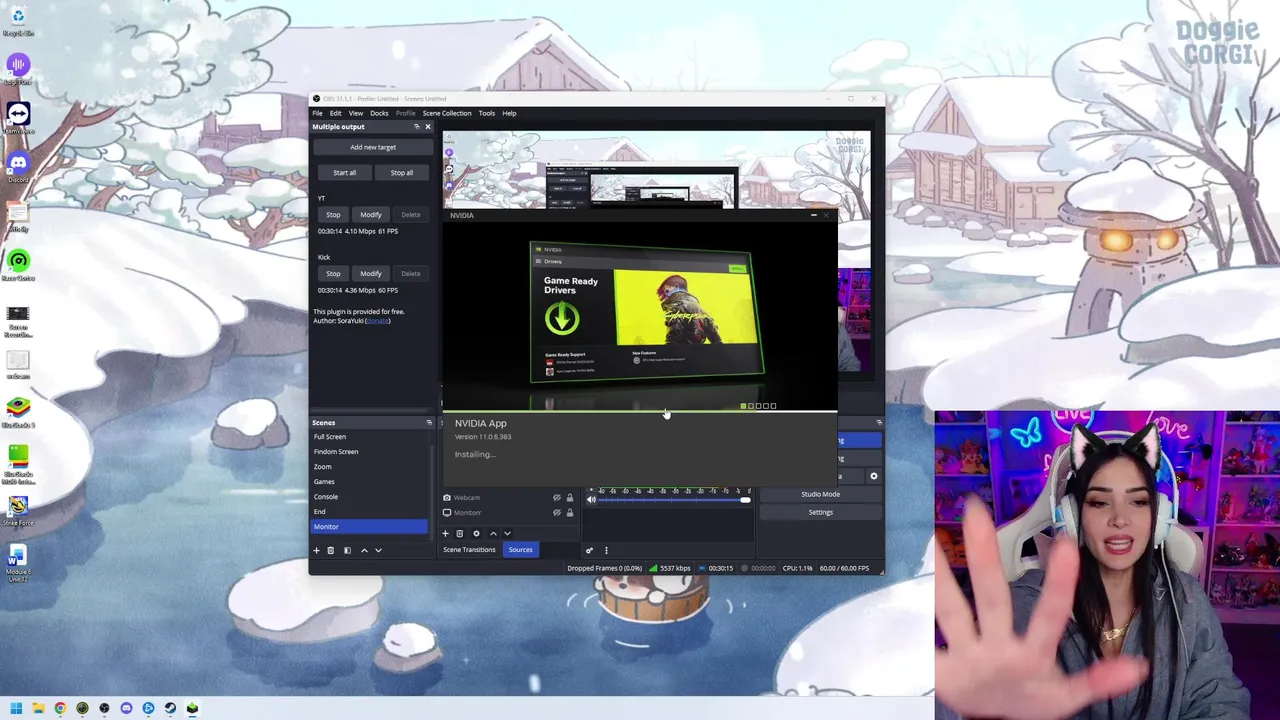The image size is (1280, 720).
Task: Add a new scene with the plus icon
Action: 316,550
